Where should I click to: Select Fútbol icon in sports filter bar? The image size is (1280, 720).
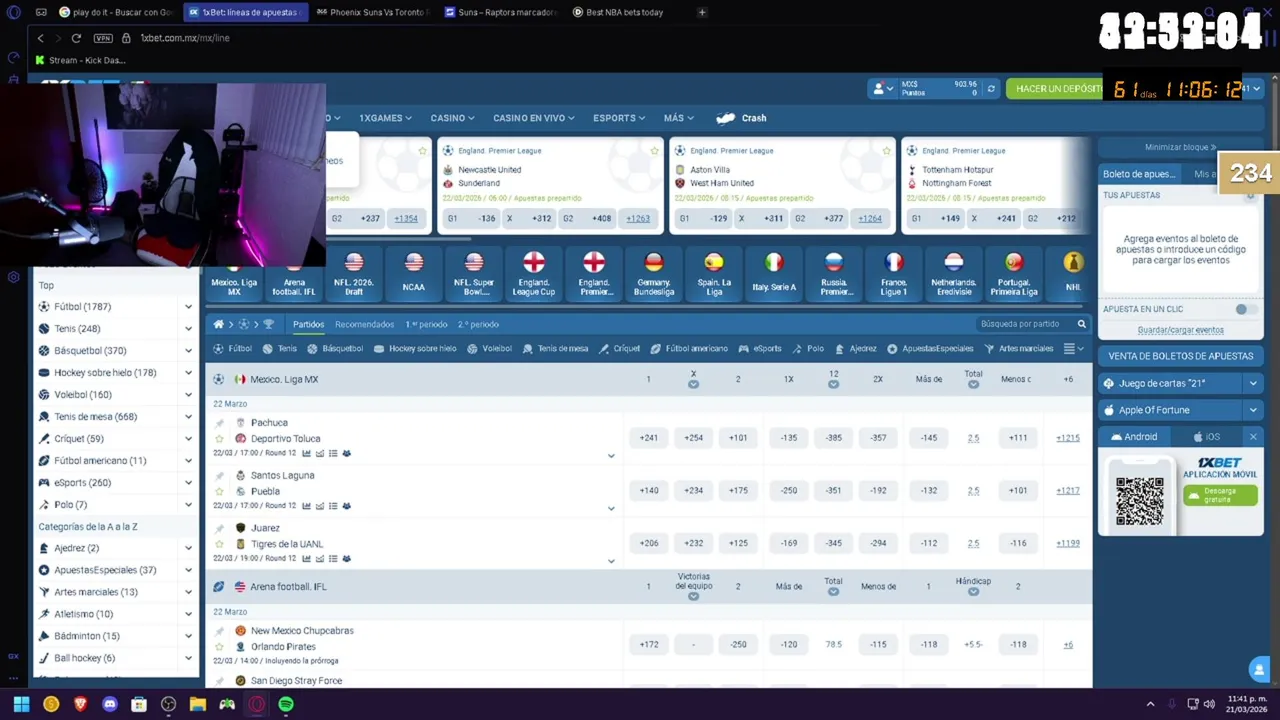234,349
